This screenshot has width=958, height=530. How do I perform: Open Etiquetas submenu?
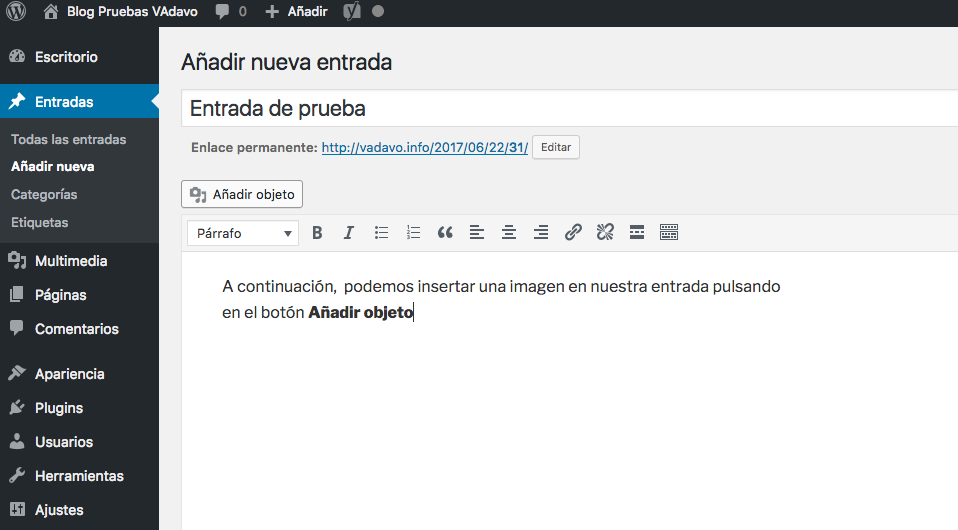point(40,223)
